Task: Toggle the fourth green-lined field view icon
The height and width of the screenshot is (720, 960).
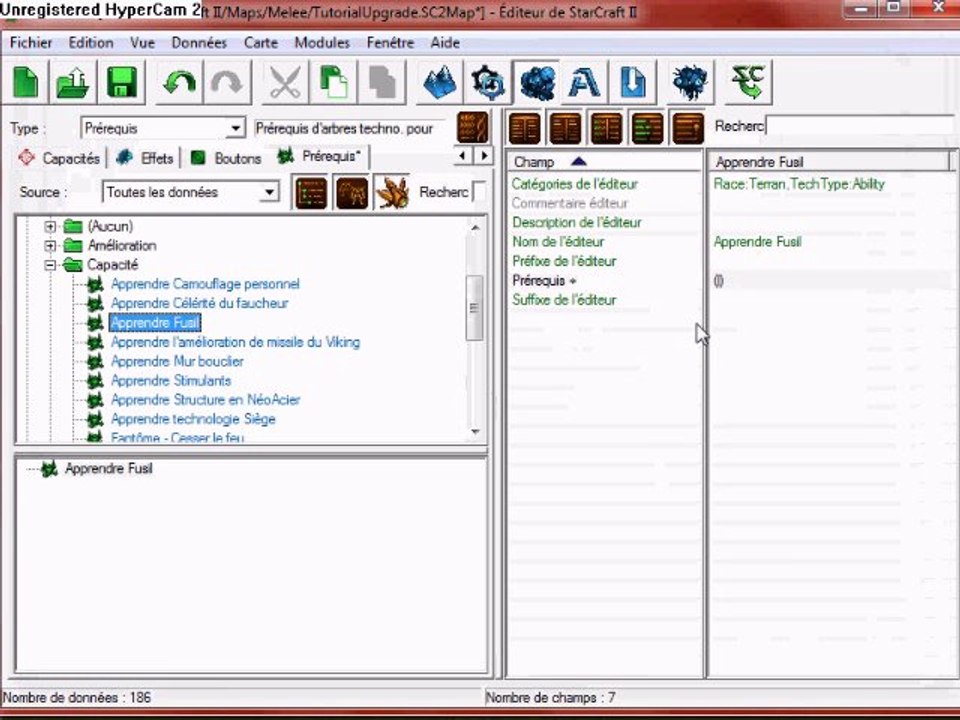Action: 647,128
